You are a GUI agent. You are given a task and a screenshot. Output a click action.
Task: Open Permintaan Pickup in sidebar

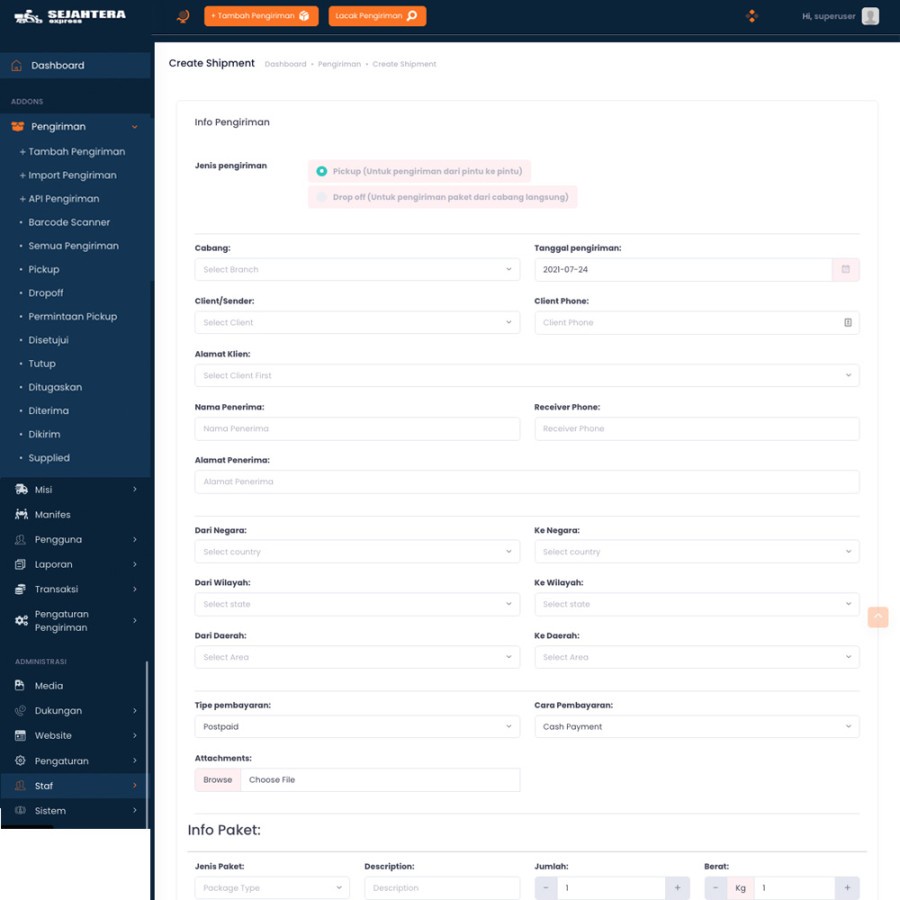(72, 316)
